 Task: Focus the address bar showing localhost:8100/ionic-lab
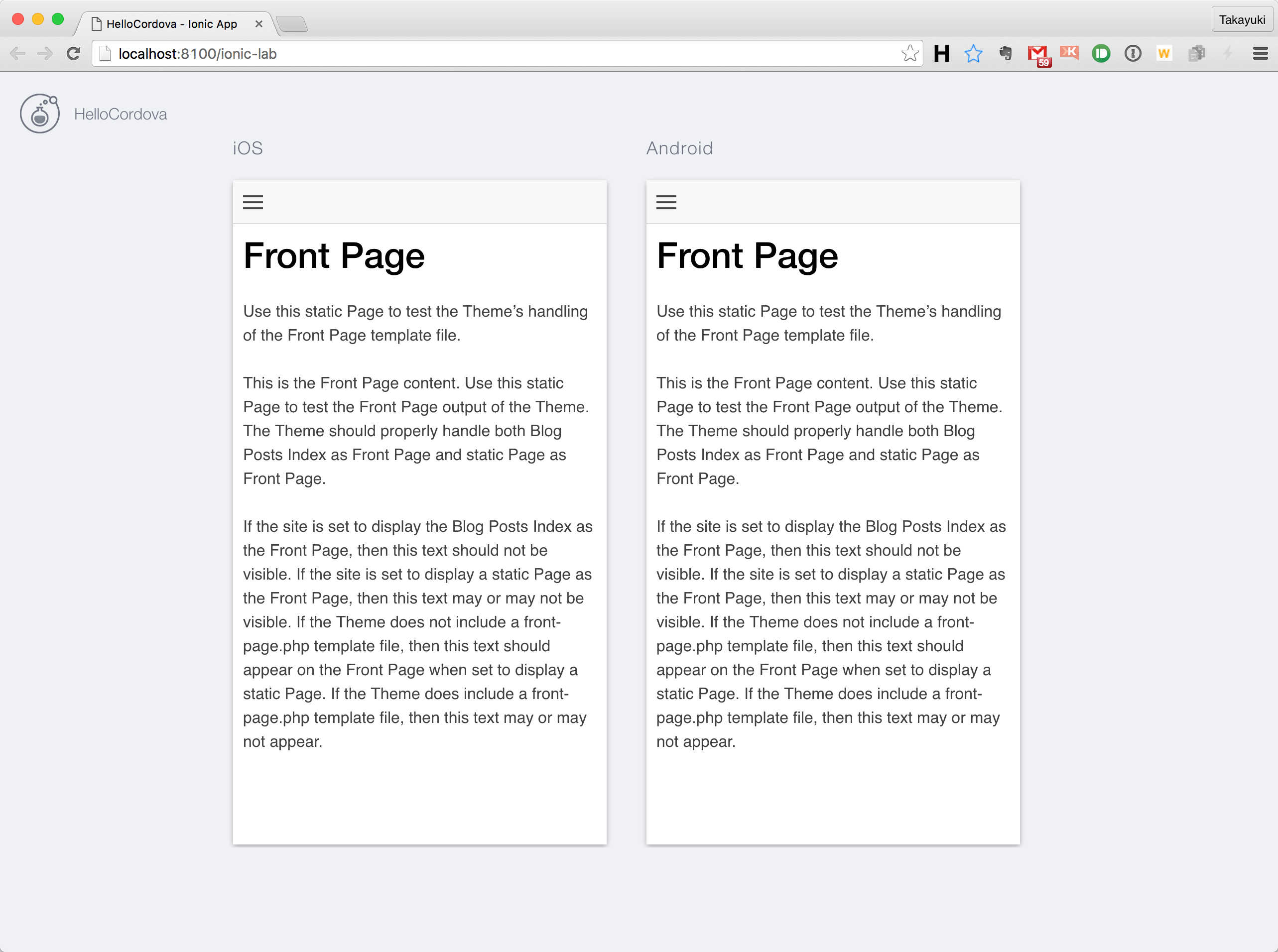(508, 54)
